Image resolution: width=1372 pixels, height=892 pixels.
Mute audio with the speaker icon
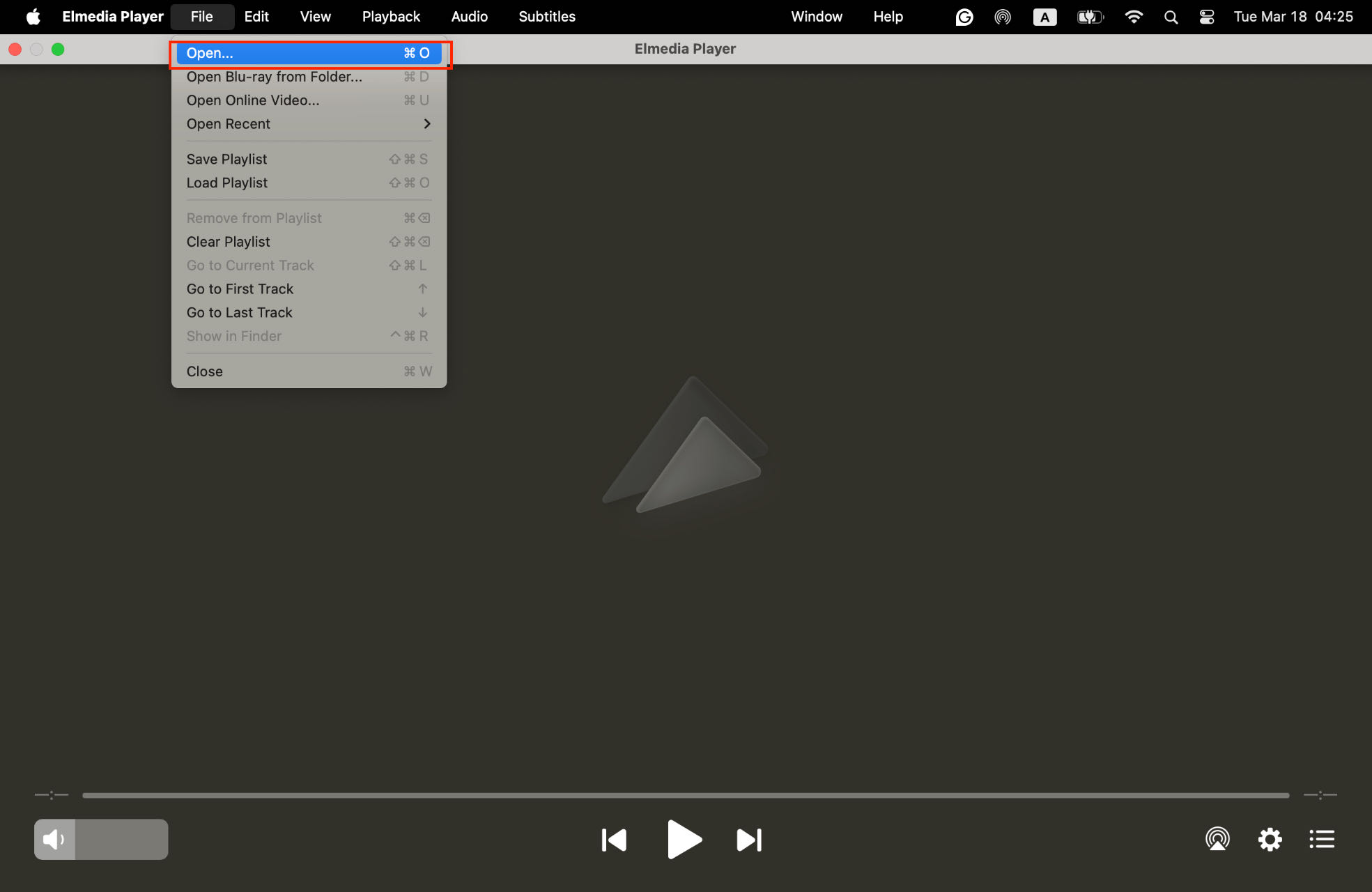(54, 839)
